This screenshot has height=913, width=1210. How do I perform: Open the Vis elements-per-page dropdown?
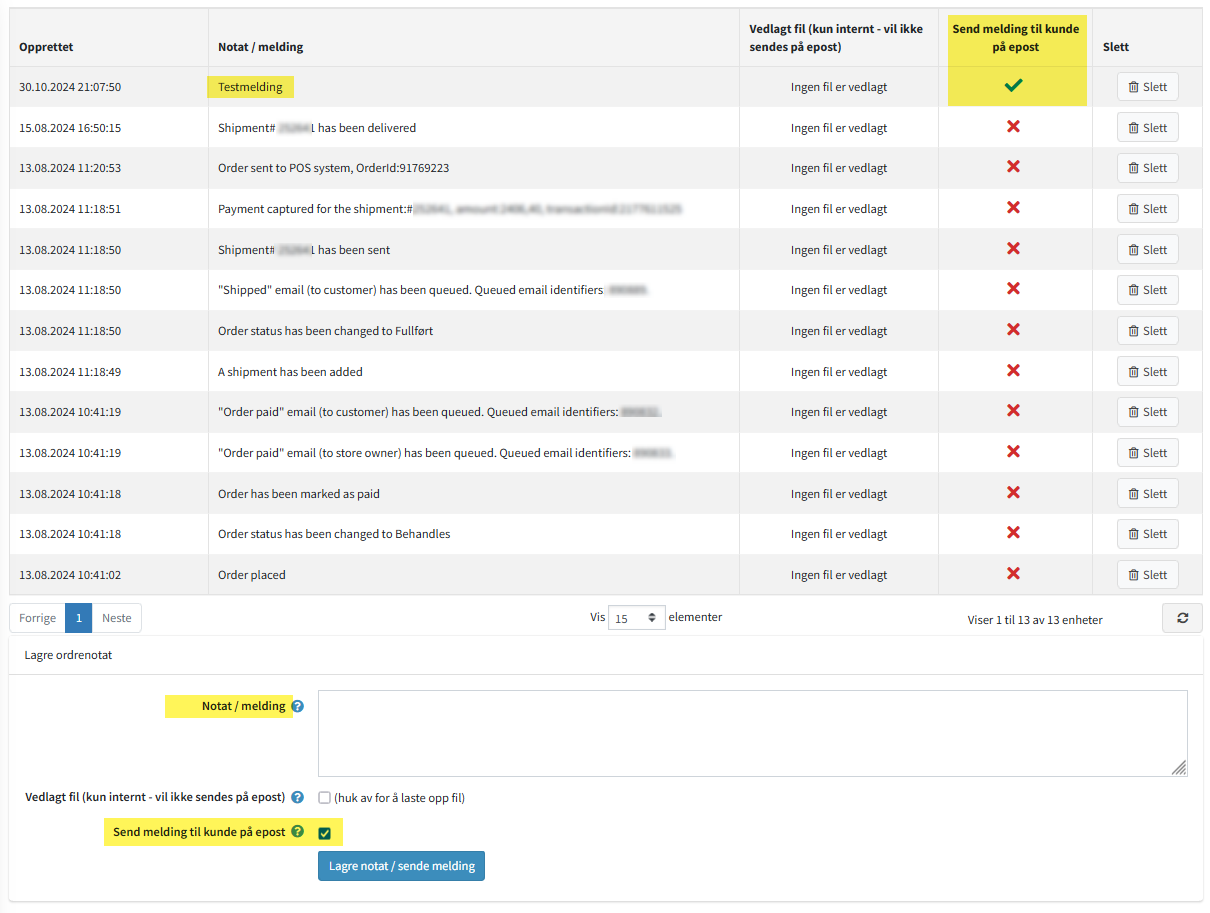click(637, 618)
